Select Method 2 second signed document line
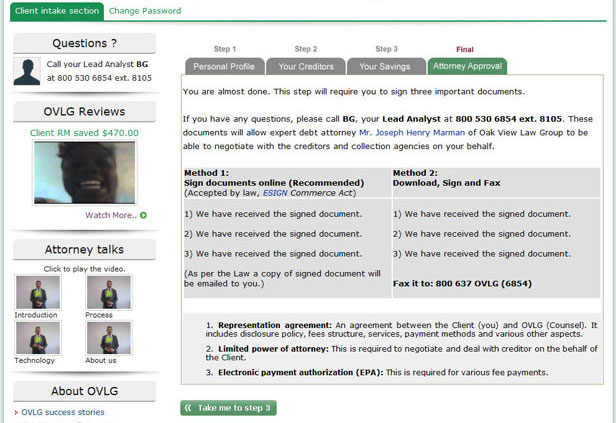Screen dimensions: 616x423 [x=482, y=234]
